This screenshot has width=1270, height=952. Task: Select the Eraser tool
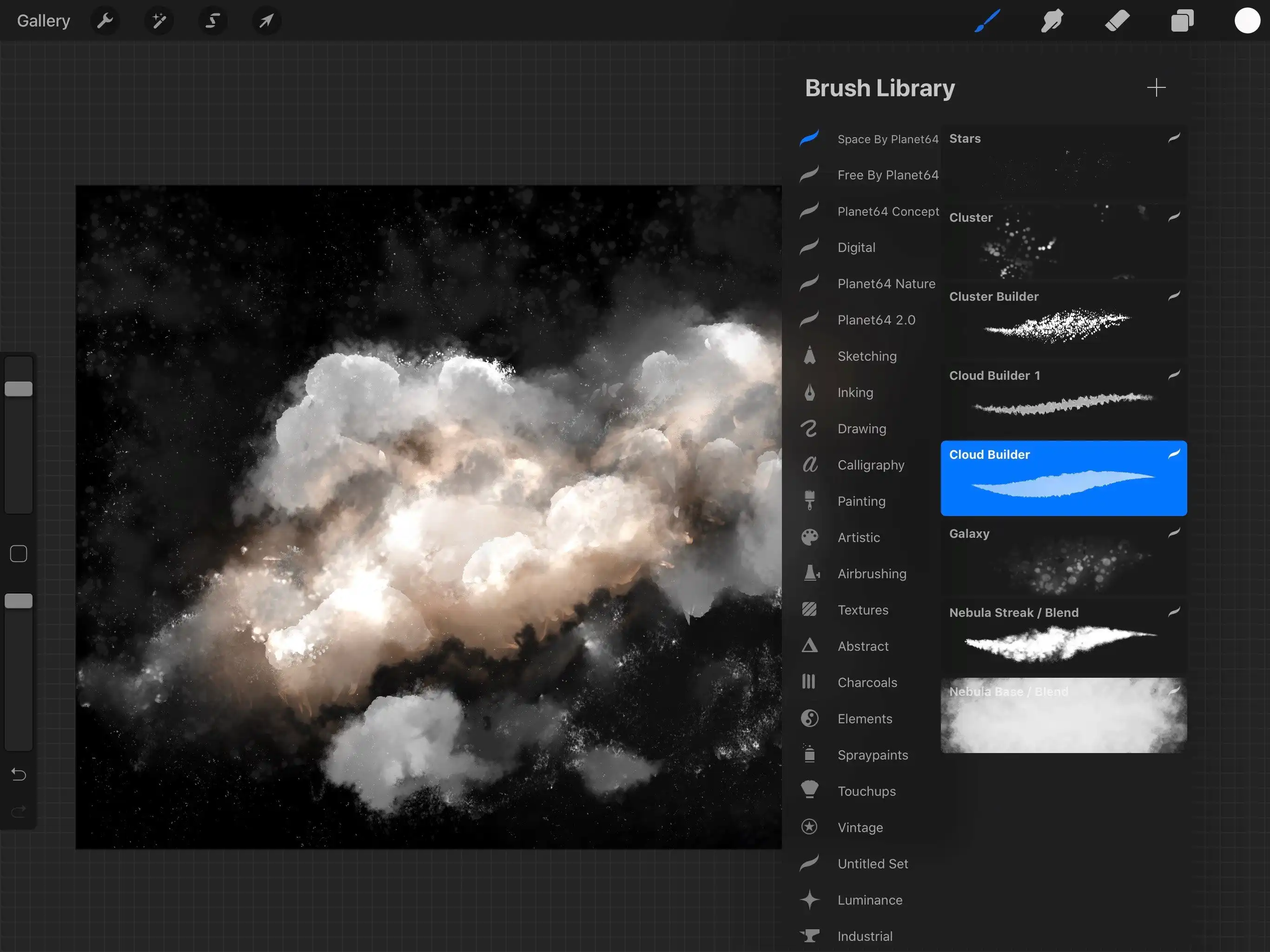1117,21
